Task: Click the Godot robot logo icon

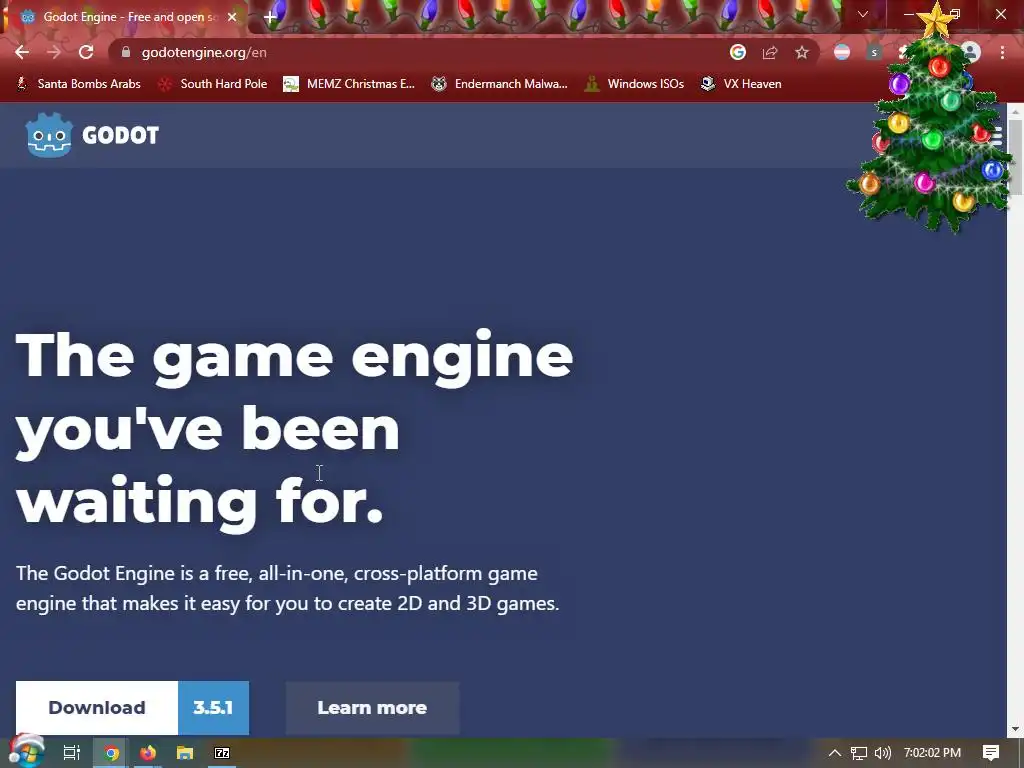Action: click(x=49, y=135)
